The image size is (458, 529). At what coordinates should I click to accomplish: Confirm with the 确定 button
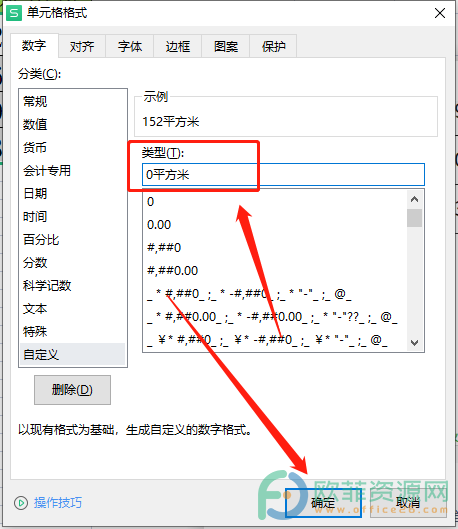pyautogui.click(x=323, y=503)
